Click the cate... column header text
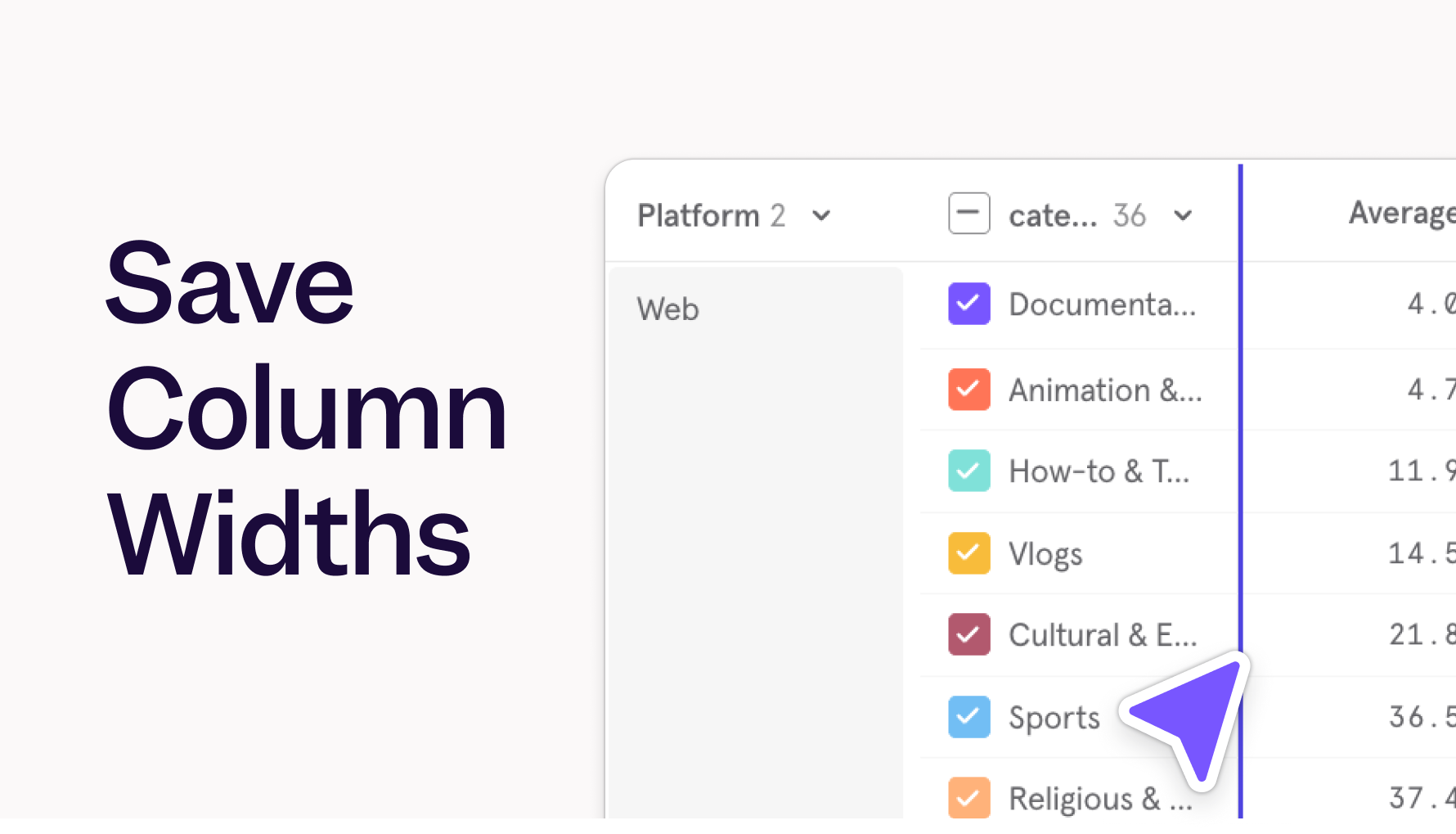 (1053, 216)
